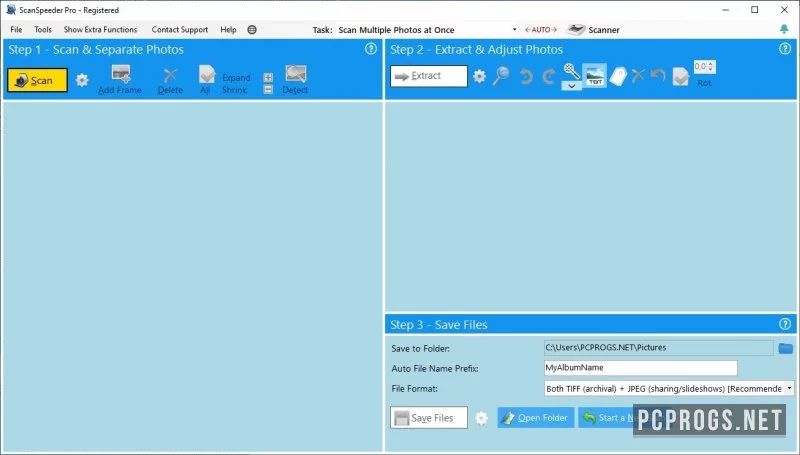Increase the rotation value spinner
The width and height of the screenshot is (800, 455).
(x=711, y=64)
